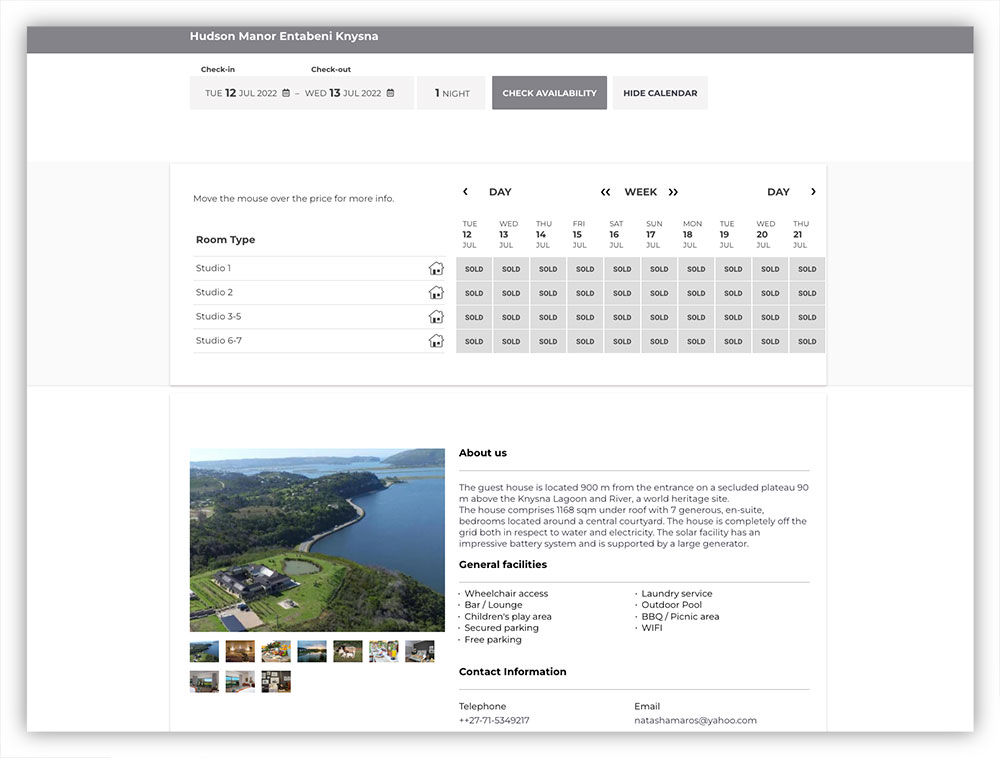1000x758 pixels.
Task: Select the Tue 12 Jul 2022 check-in date
Action: pos(241,93)
